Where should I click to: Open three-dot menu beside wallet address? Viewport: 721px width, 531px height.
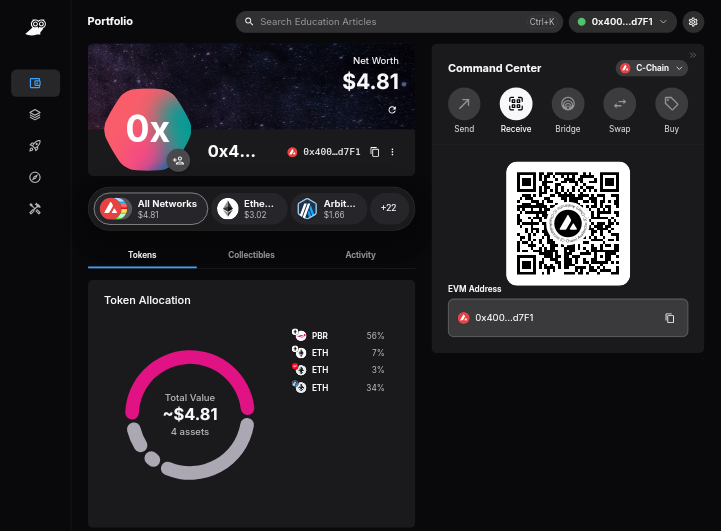point(392,152)
